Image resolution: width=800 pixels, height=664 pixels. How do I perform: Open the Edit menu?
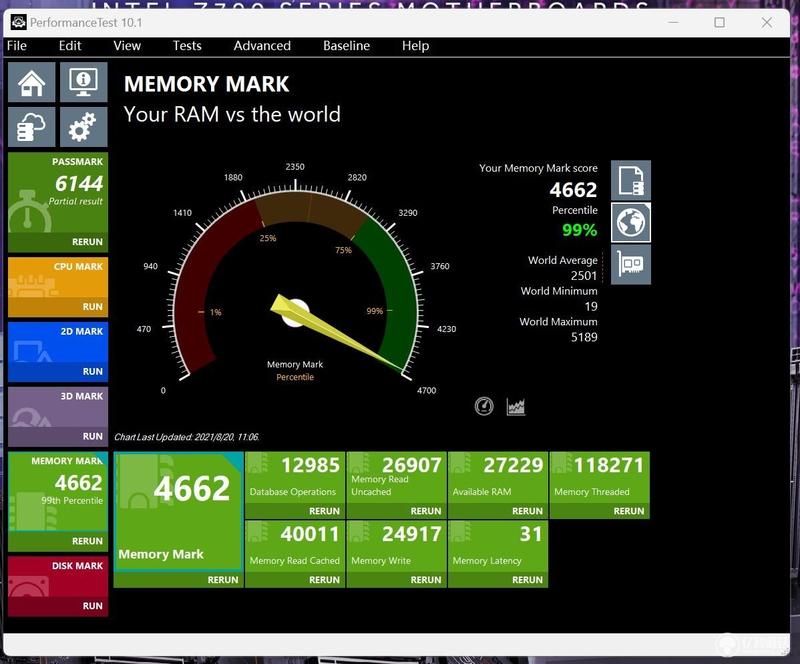70,46
